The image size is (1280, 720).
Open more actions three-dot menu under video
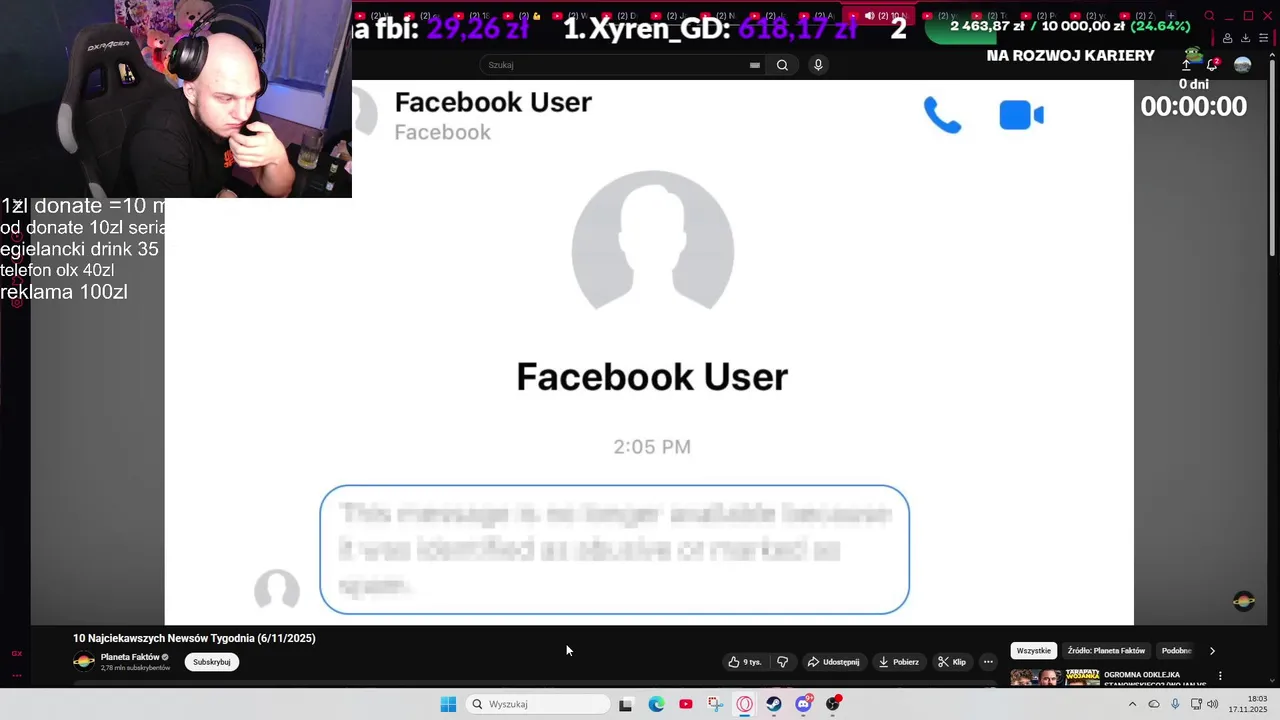click(x=988, y=662)
